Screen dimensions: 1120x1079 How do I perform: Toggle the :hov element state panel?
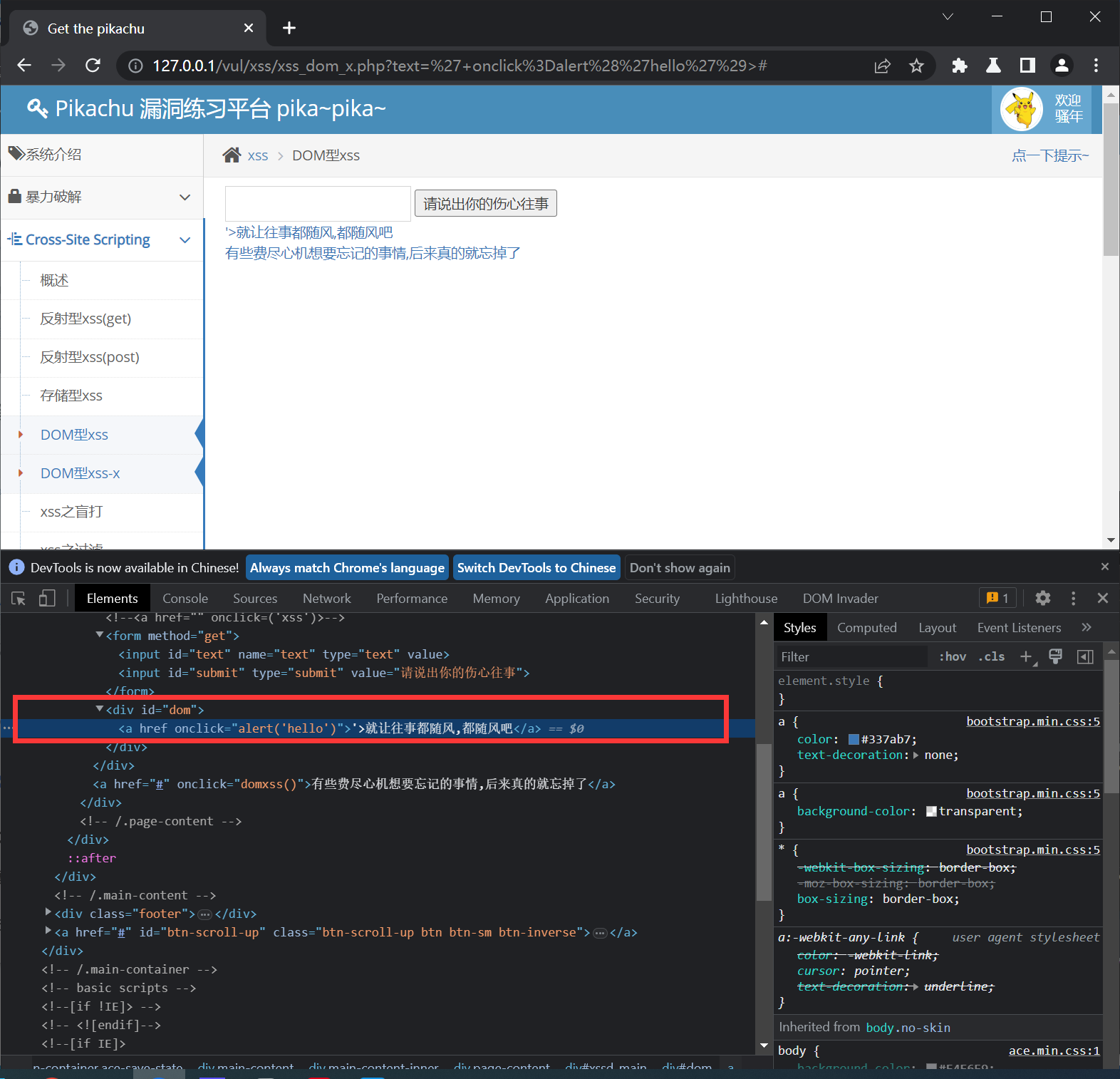coord(952,657)
